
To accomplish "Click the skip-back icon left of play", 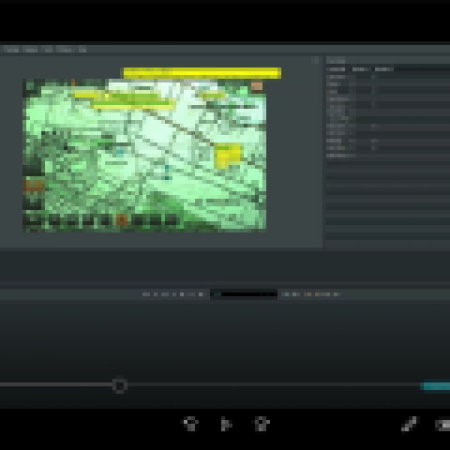I will click(x=191, y=424).
